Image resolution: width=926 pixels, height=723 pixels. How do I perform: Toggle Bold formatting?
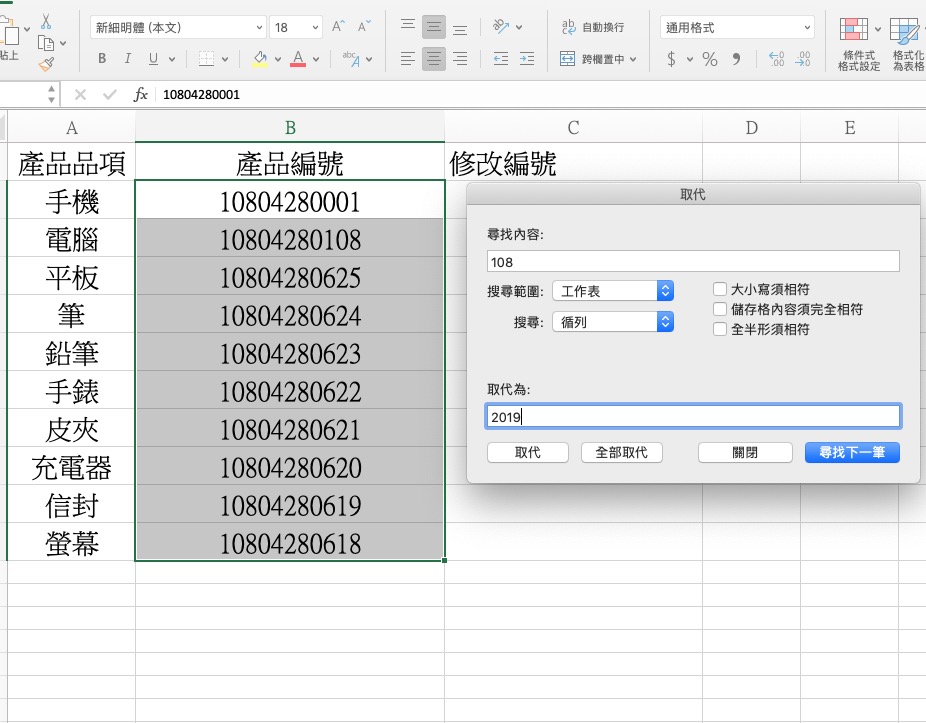[x=102, y=59]
